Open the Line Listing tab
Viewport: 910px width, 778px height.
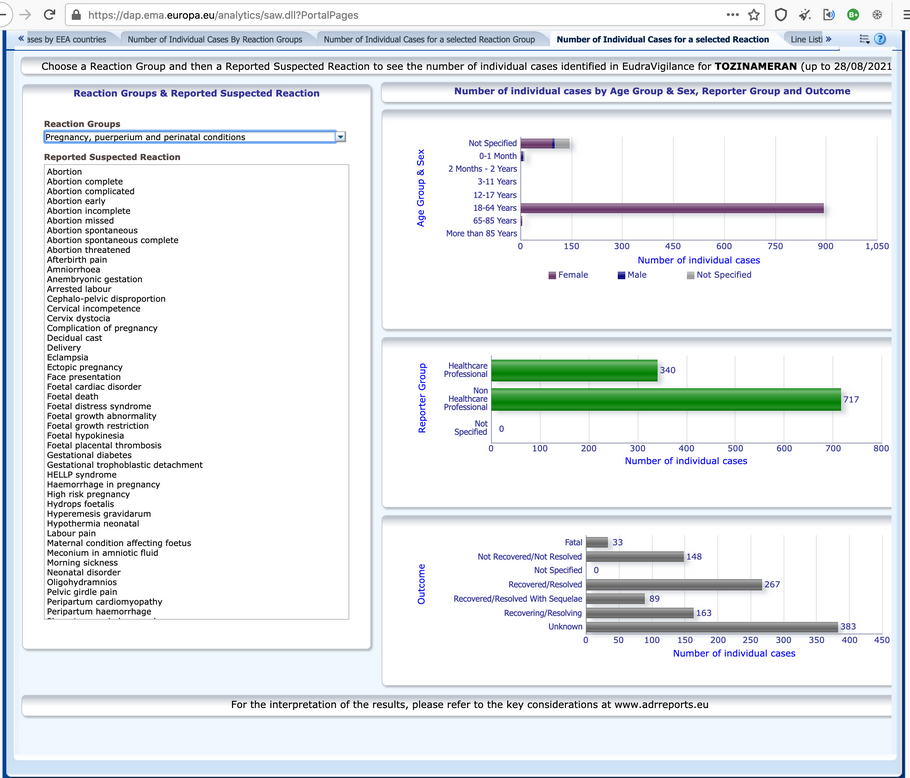point(807,39)
